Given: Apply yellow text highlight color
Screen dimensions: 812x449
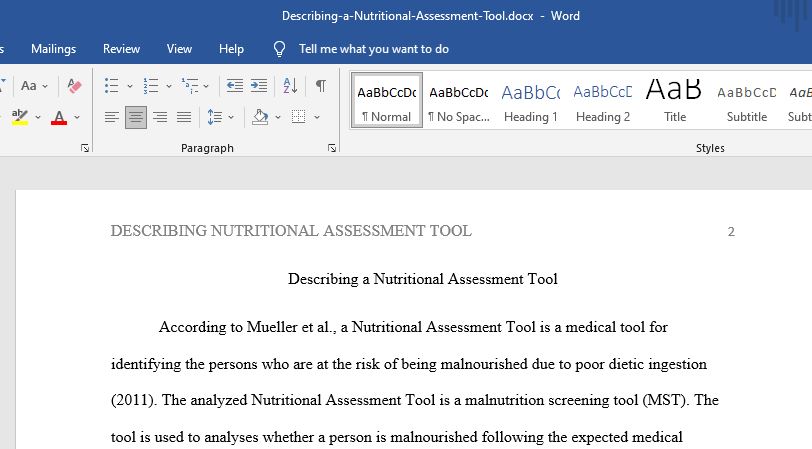Looking at the screenshot, I should pyautogui.click(x=20, y=117).
